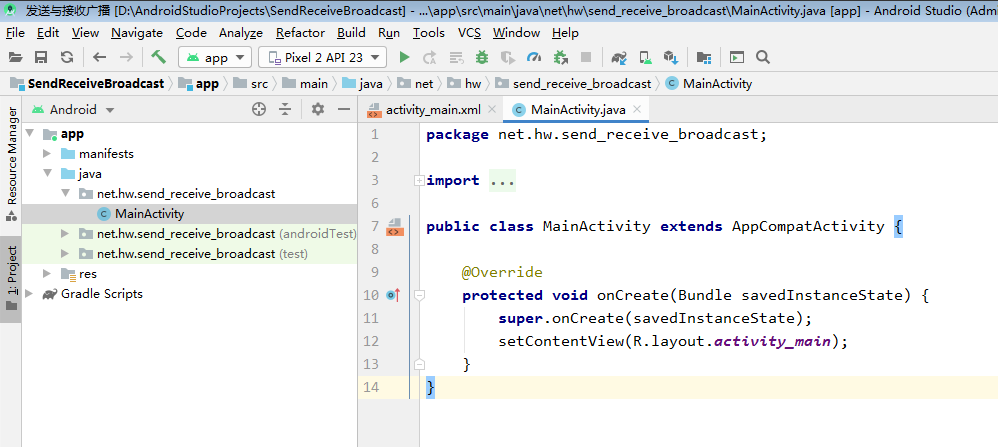Build the project with the hammer icon
This screenshot has width=998, height=447.
[158, 57]
